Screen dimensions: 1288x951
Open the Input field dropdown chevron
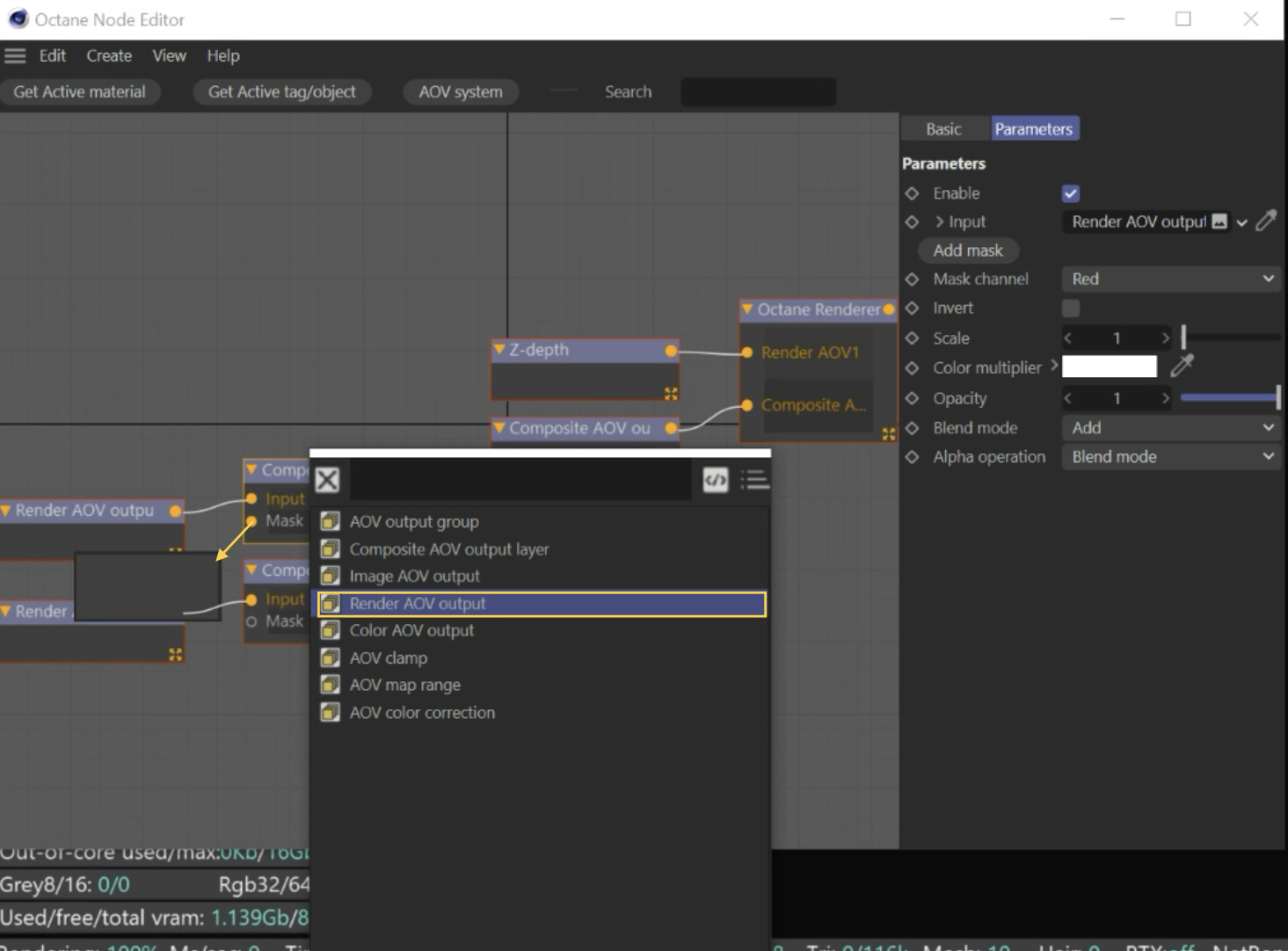(1241, 222)
